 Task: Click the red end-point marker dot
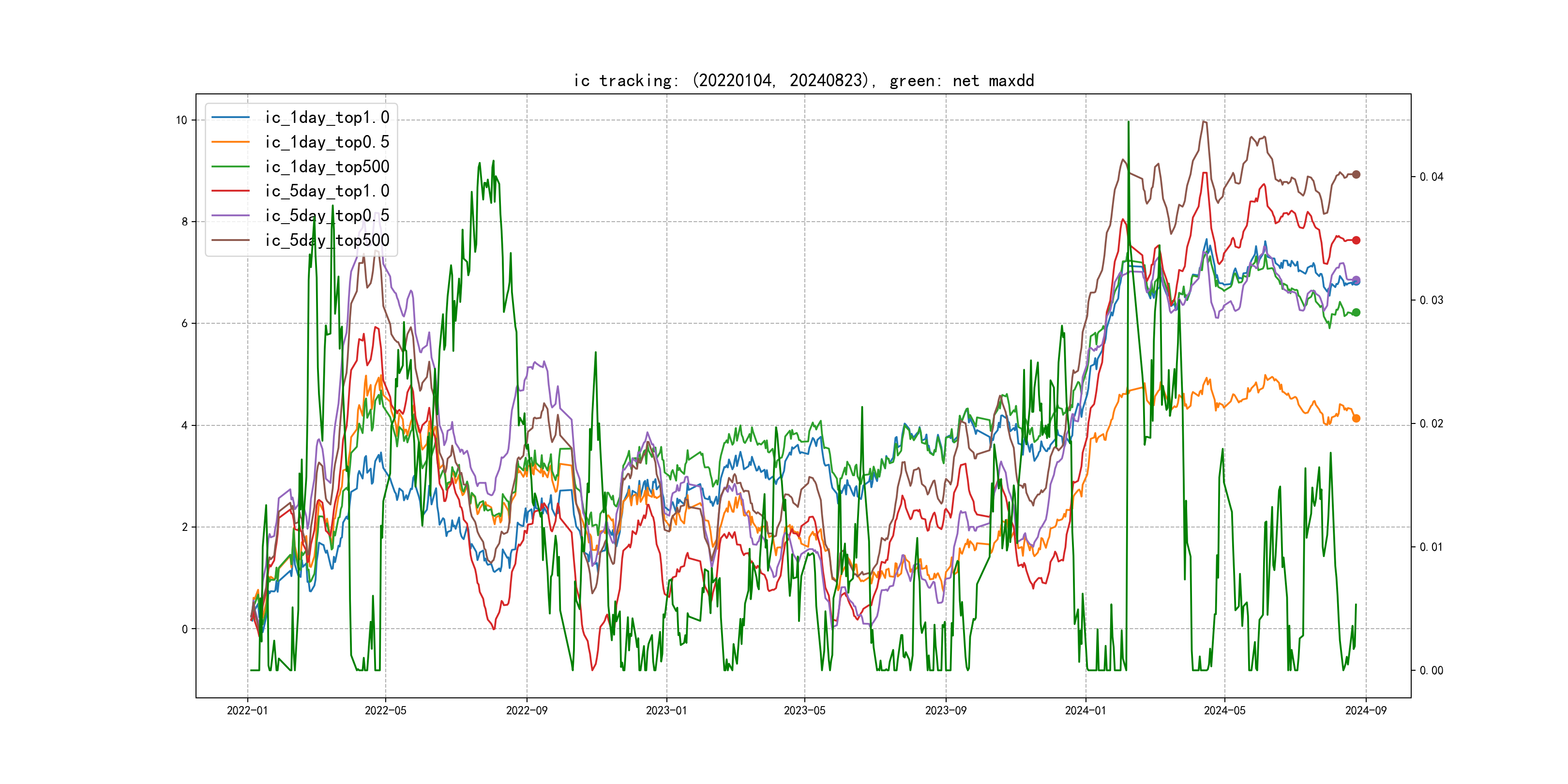1356,241
